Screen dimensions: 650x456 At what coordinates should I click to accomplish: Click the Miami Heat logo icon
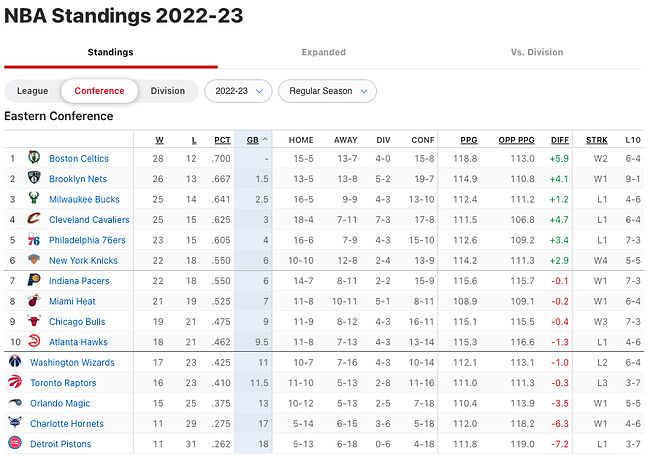tap(34, 300)
